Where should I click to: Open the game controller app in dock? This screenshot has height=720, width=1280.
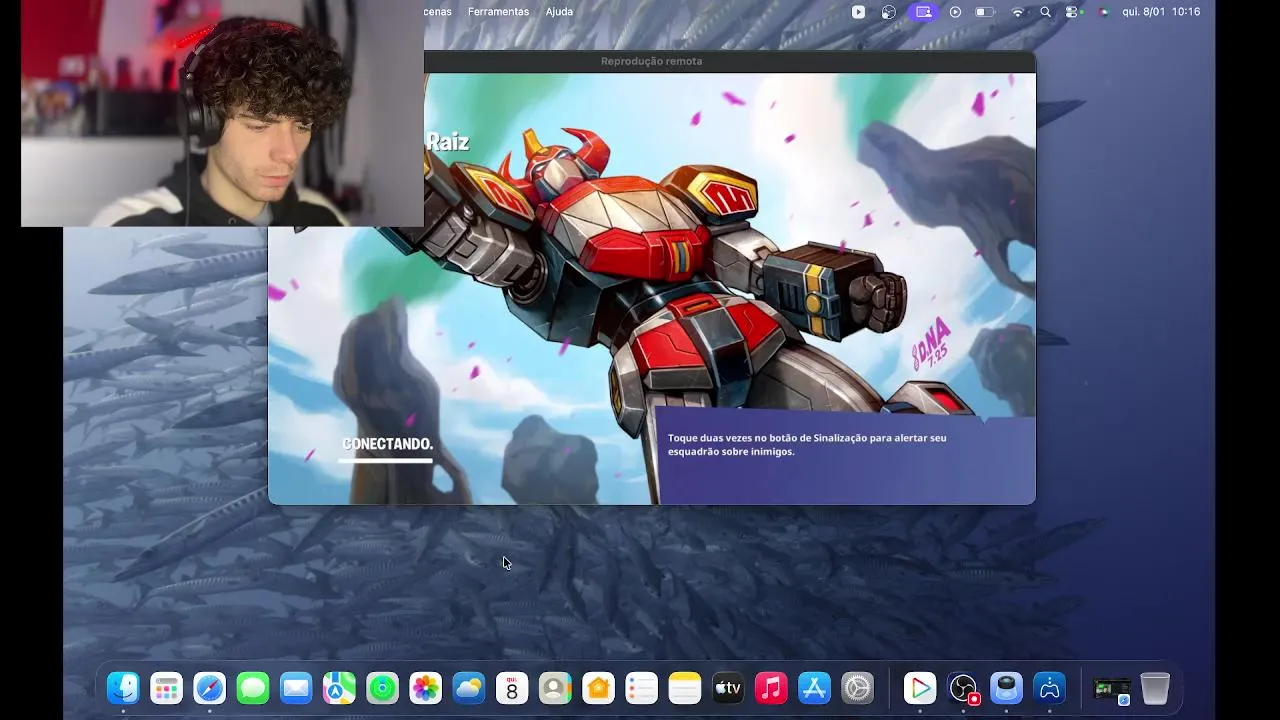[1050, 688]
